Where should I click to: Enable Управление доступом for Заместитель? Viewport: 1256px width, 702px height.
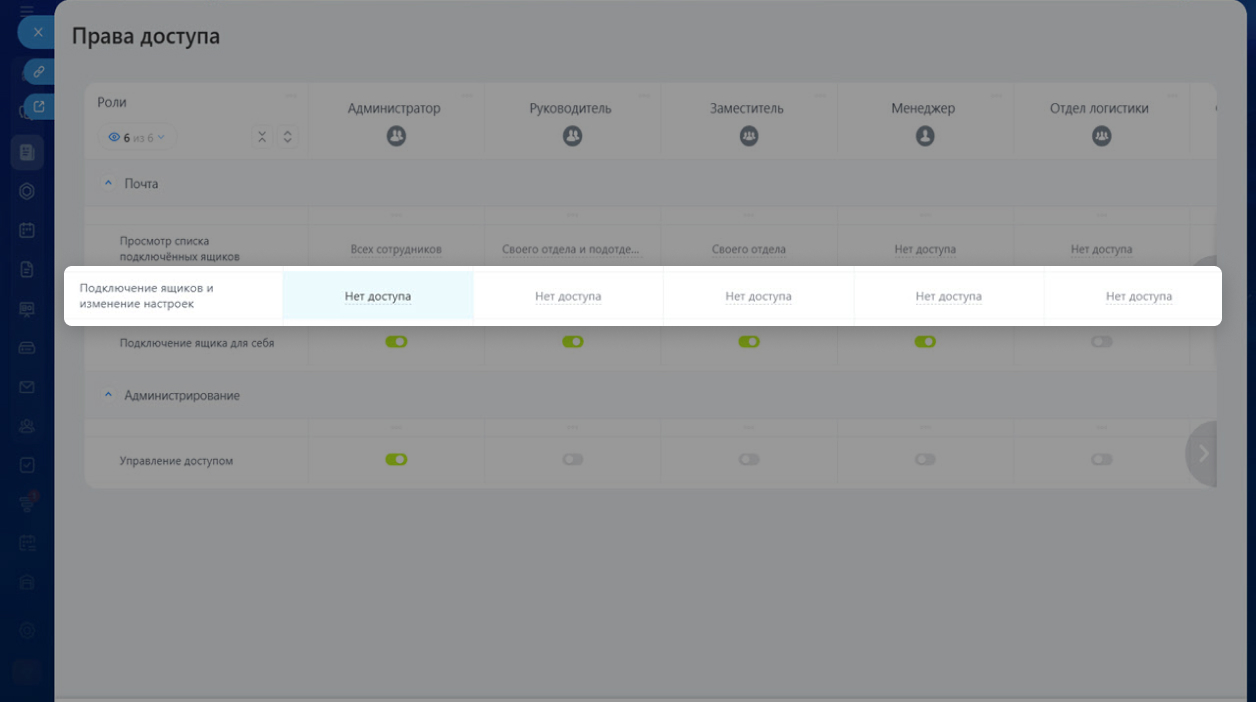click(749, 460)
